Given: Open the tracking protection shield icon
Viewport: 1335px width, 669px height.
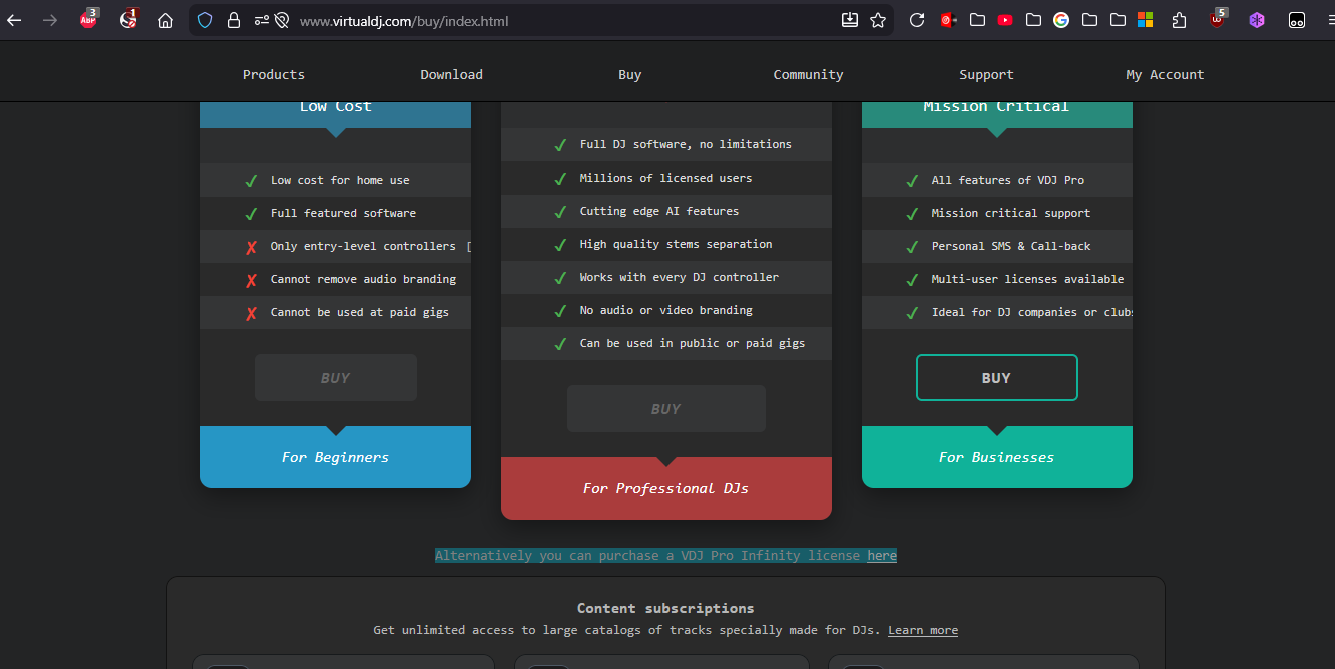Looking at the screenshot, I should (205, 20).
